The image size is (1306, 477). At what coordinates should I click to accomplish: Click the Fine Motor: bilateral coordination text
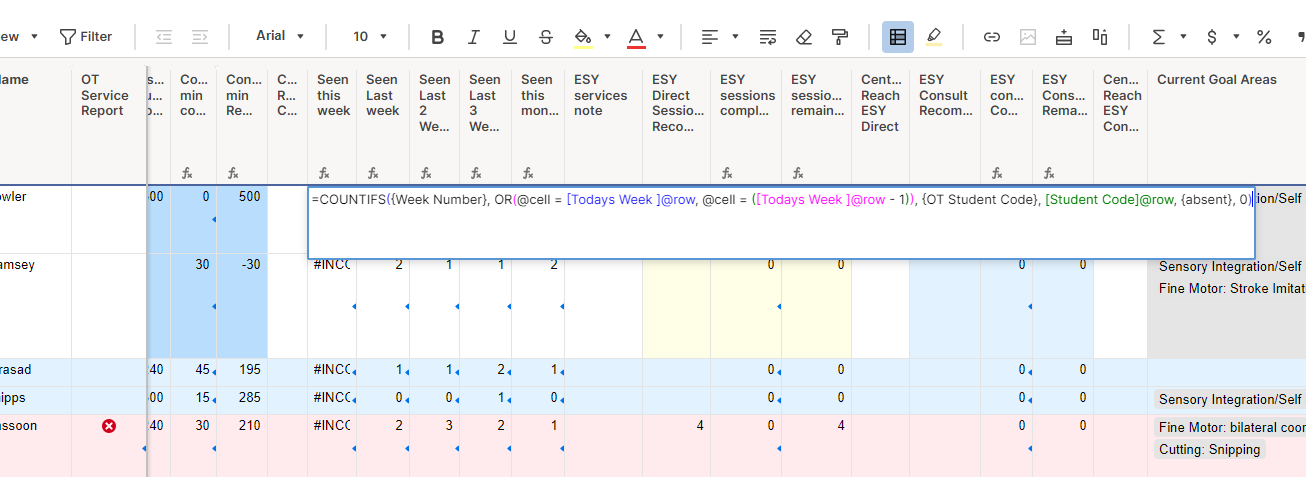1232,427
